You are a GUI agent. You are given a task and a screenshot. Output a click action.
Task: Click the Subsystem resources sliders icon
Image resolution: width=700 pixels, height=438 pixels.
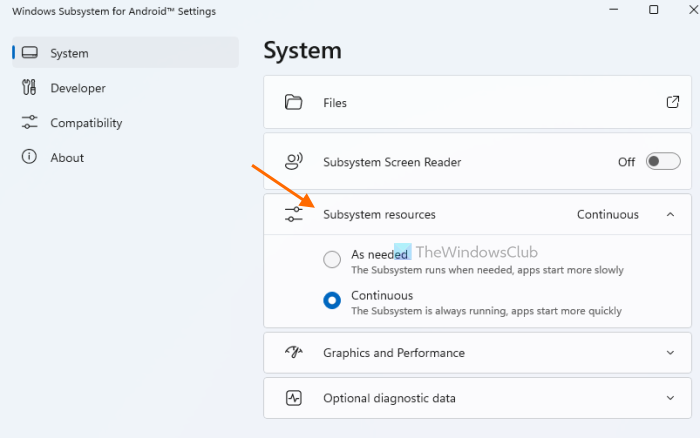(293, 214)
